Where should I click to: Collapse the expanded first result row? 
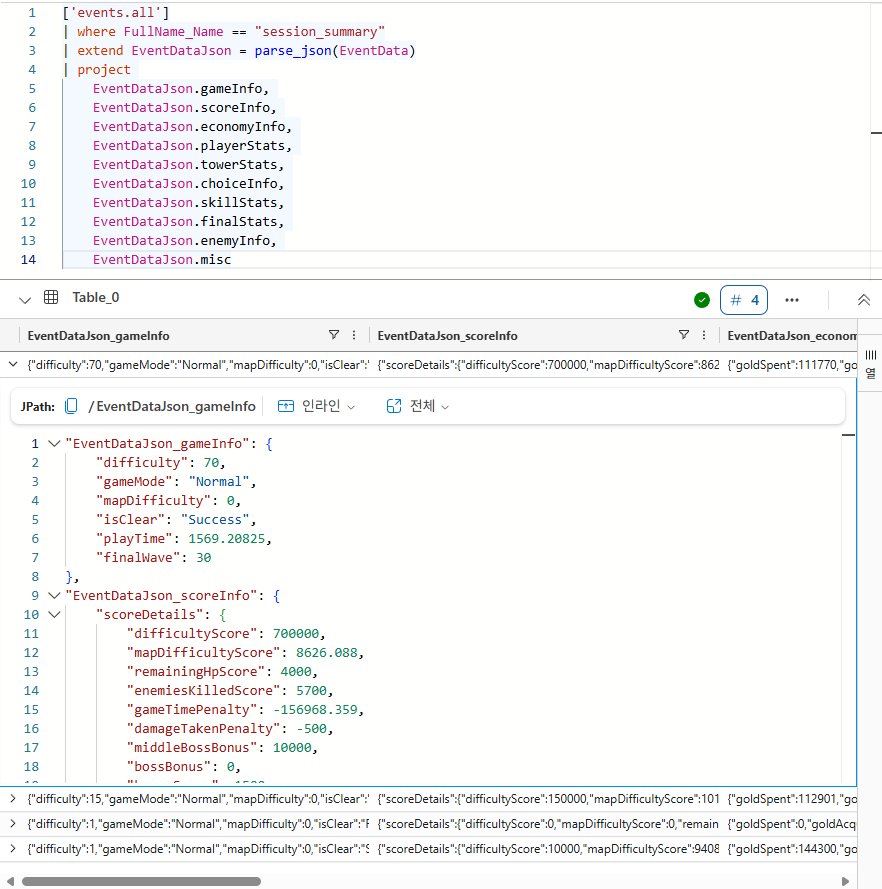12,365
